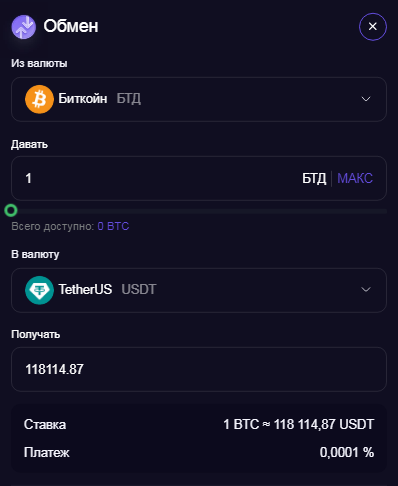Viewport: 398px width, 486px height.
Task: Open the Биткойн from-currency selector
Action: pos(199,99)
